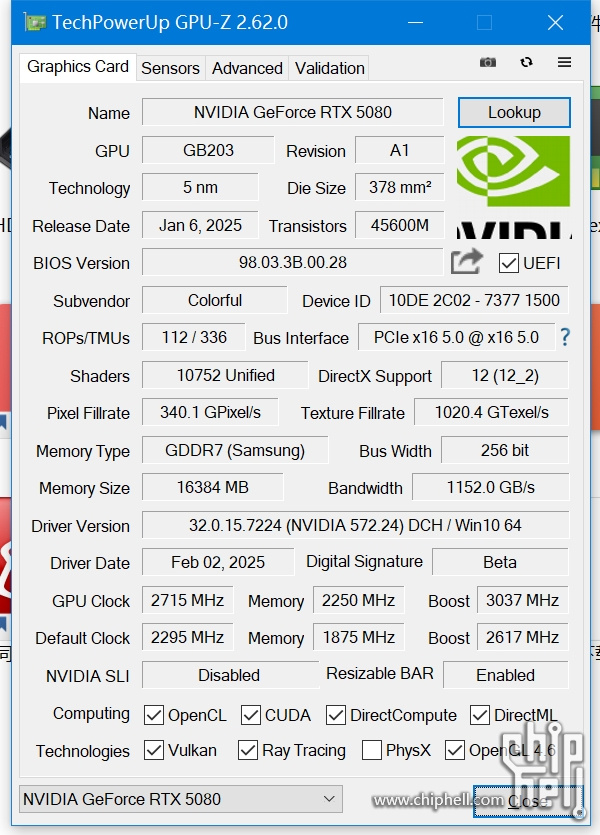Click the Subvendor field Colorful
The image size is (600, 835).
click(215, 300)
